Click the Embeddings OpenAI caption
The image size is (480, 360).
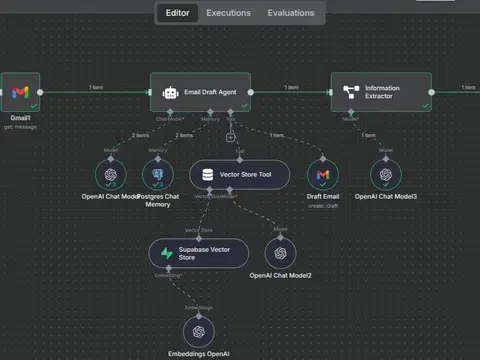tap(199, 354)
